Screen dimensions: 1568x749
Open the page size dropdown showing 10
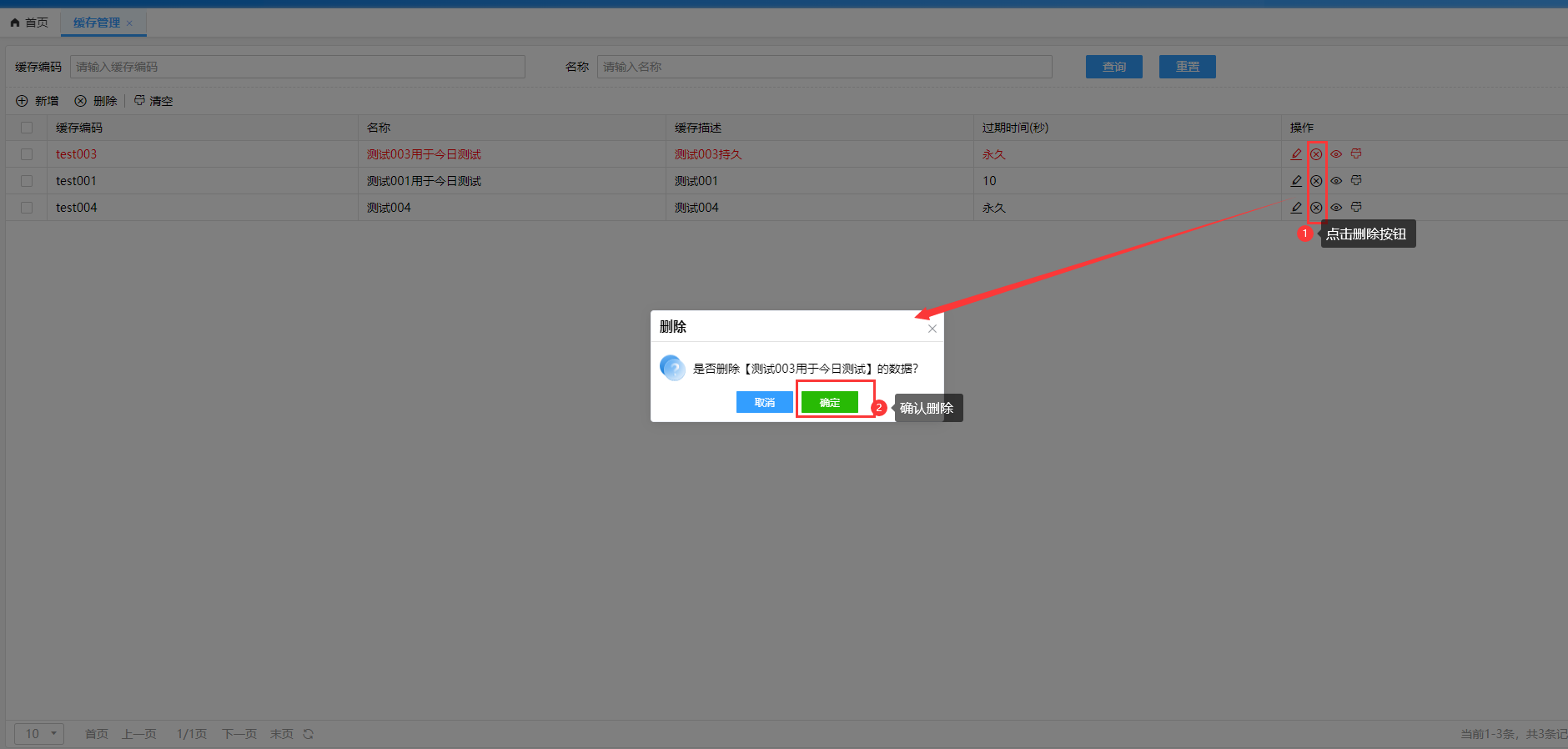pos(39,734)
